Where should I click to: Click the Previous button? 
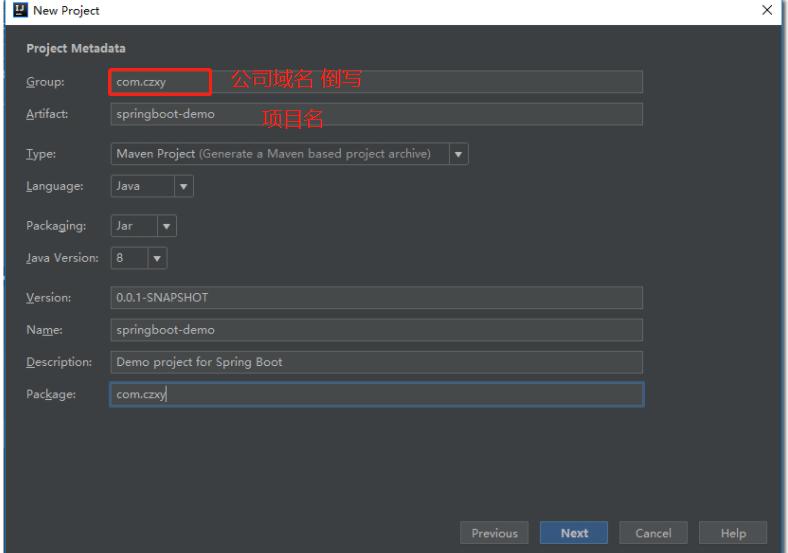pyautogui.click(x=495, y=533)
